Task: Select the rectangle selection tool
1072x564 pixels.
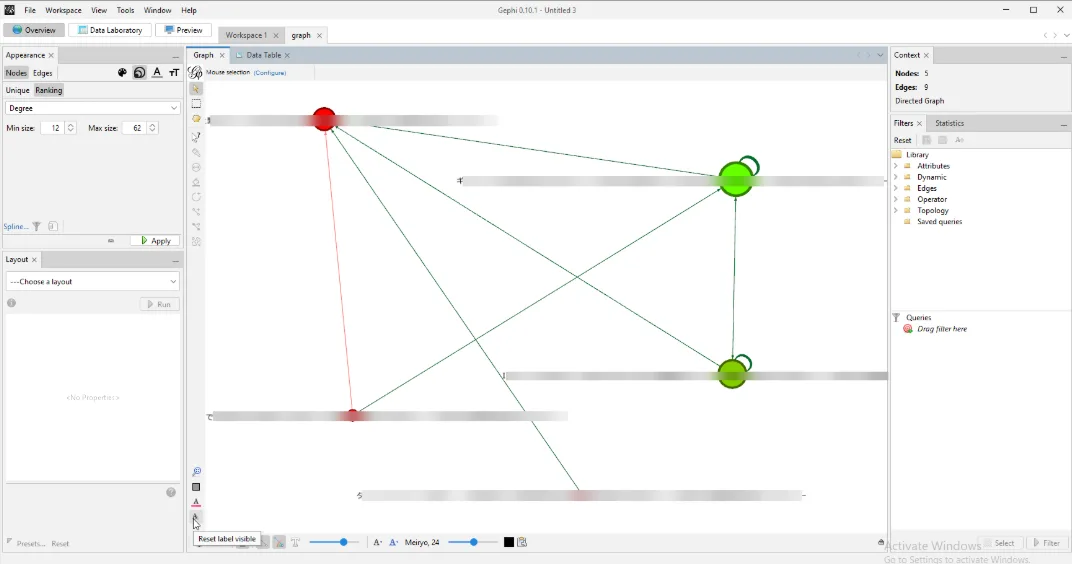Action: pos(196,104)
